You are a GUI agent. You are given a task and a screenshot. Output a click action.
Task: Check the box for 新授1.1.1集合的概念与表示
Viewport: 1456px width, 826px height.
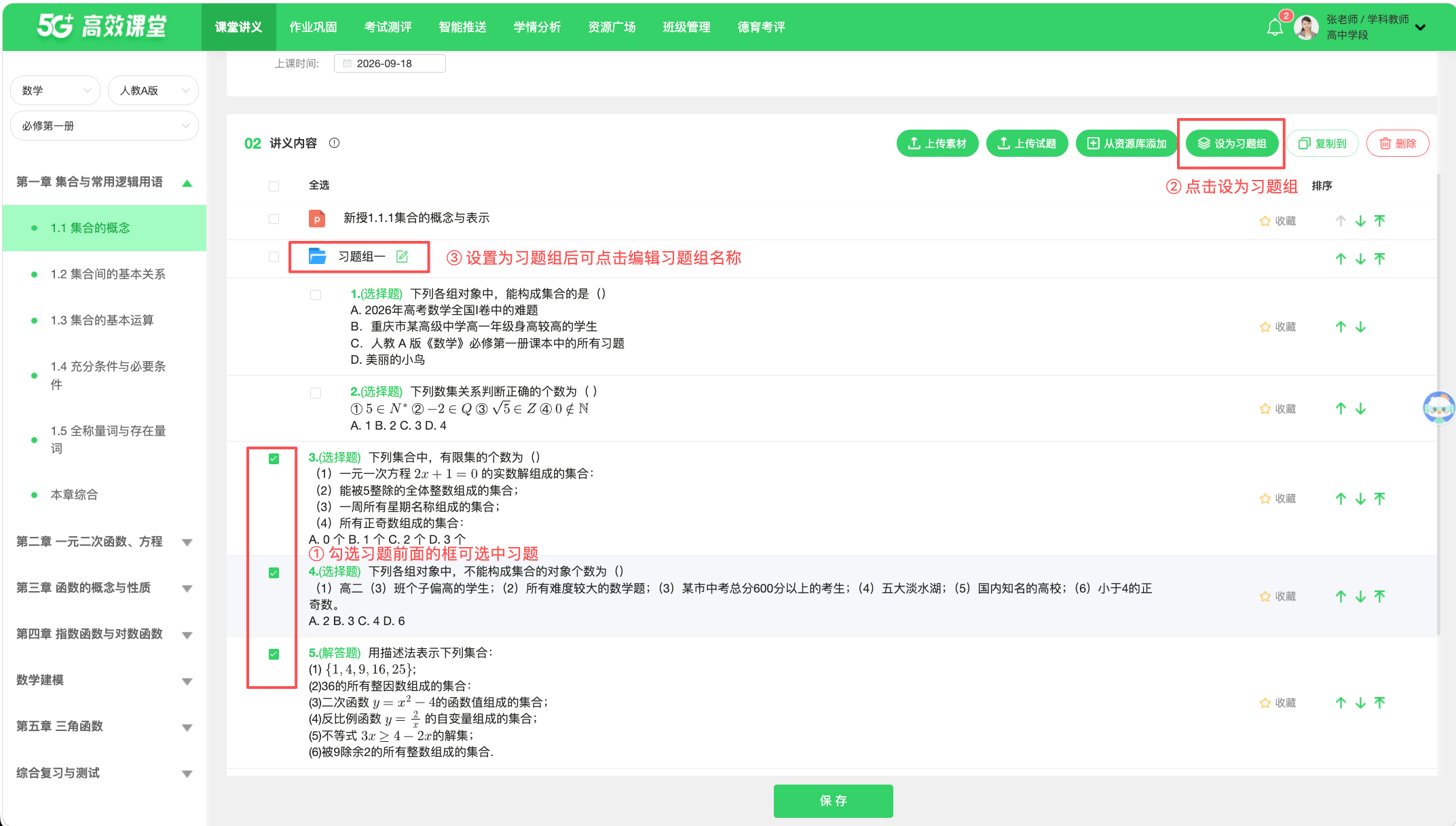274,219
